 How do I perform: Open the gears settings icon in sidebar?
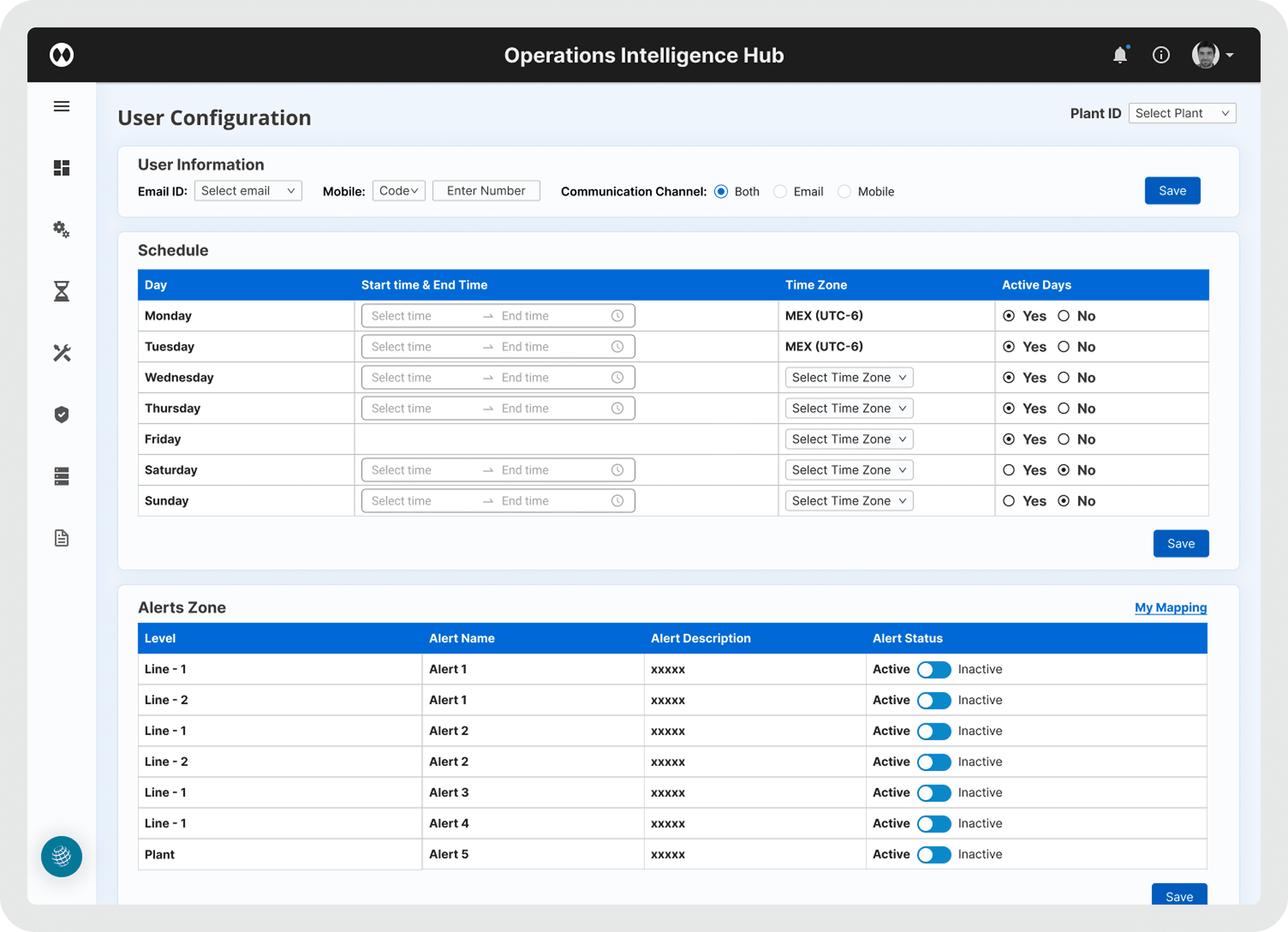[61, 229]
